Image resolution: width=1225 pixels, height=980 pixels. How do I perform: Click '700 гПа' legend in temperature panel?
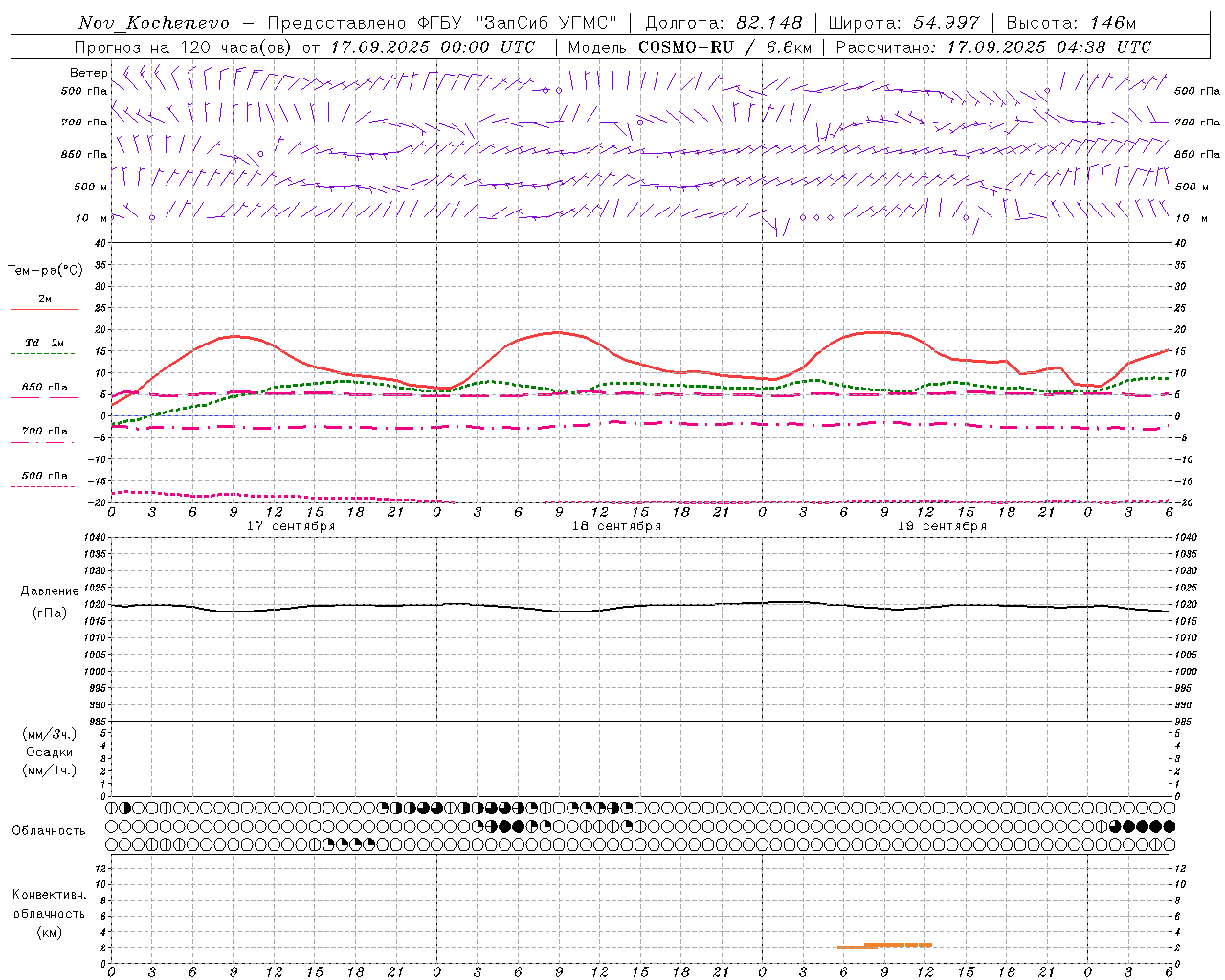click(45, 431)
